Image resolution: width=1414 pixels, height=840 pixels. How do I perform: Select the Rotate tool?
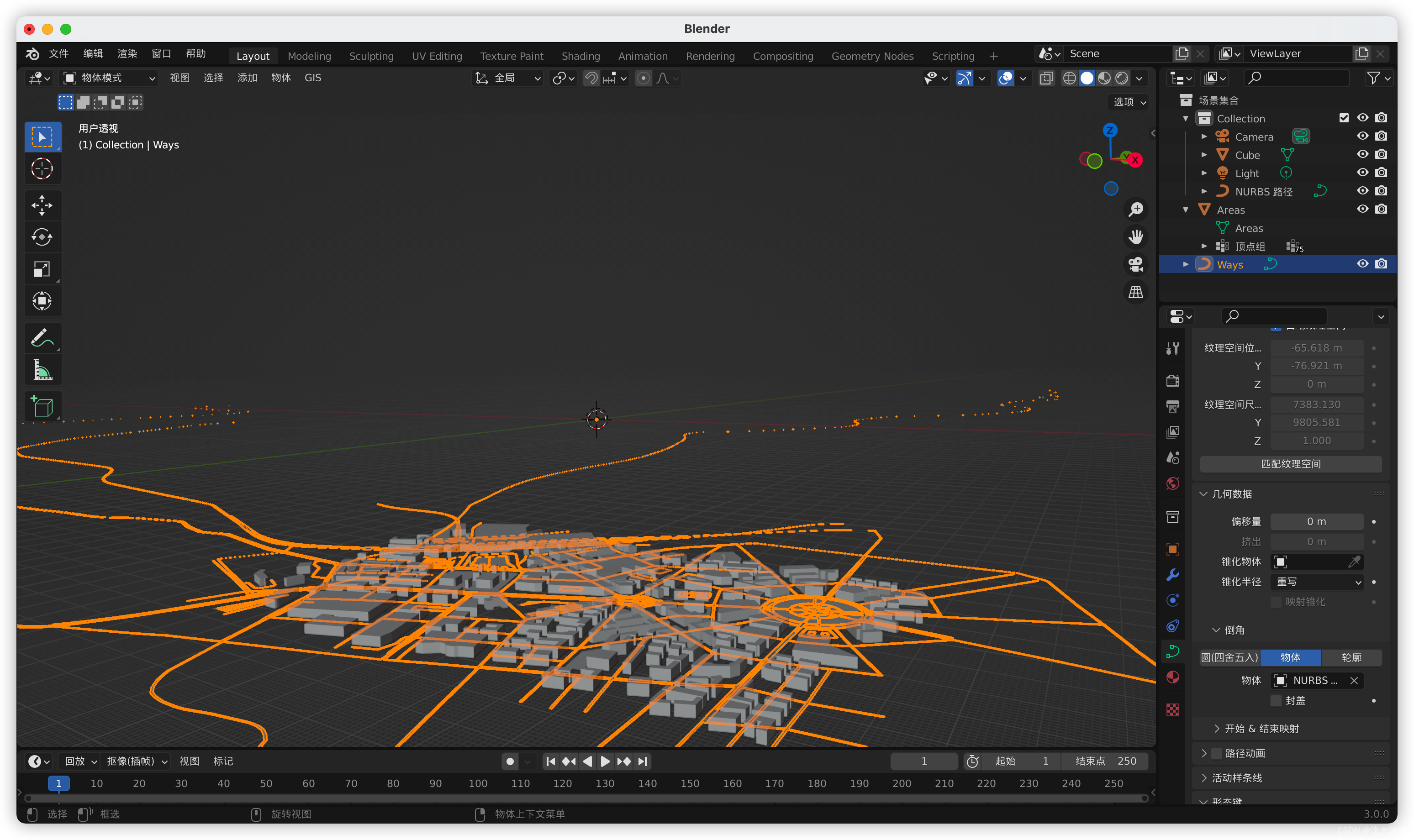(x=42, y=237)
